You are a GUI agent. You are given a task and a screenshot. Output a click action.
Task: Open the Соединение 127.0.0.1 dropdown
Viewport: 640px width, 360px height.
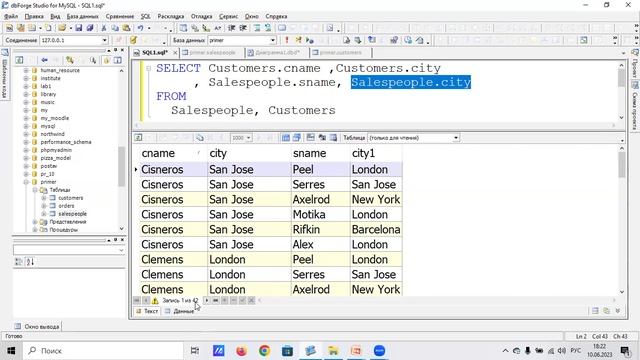click(104, 40)
